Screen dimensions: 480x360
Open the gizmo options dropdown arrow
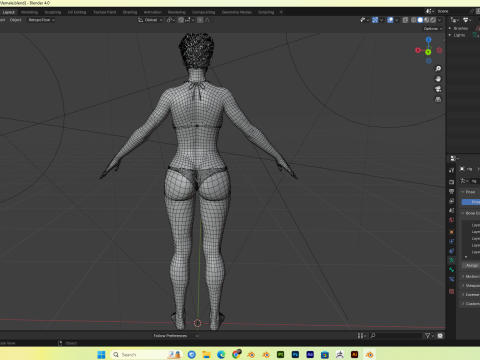point(381,20)
